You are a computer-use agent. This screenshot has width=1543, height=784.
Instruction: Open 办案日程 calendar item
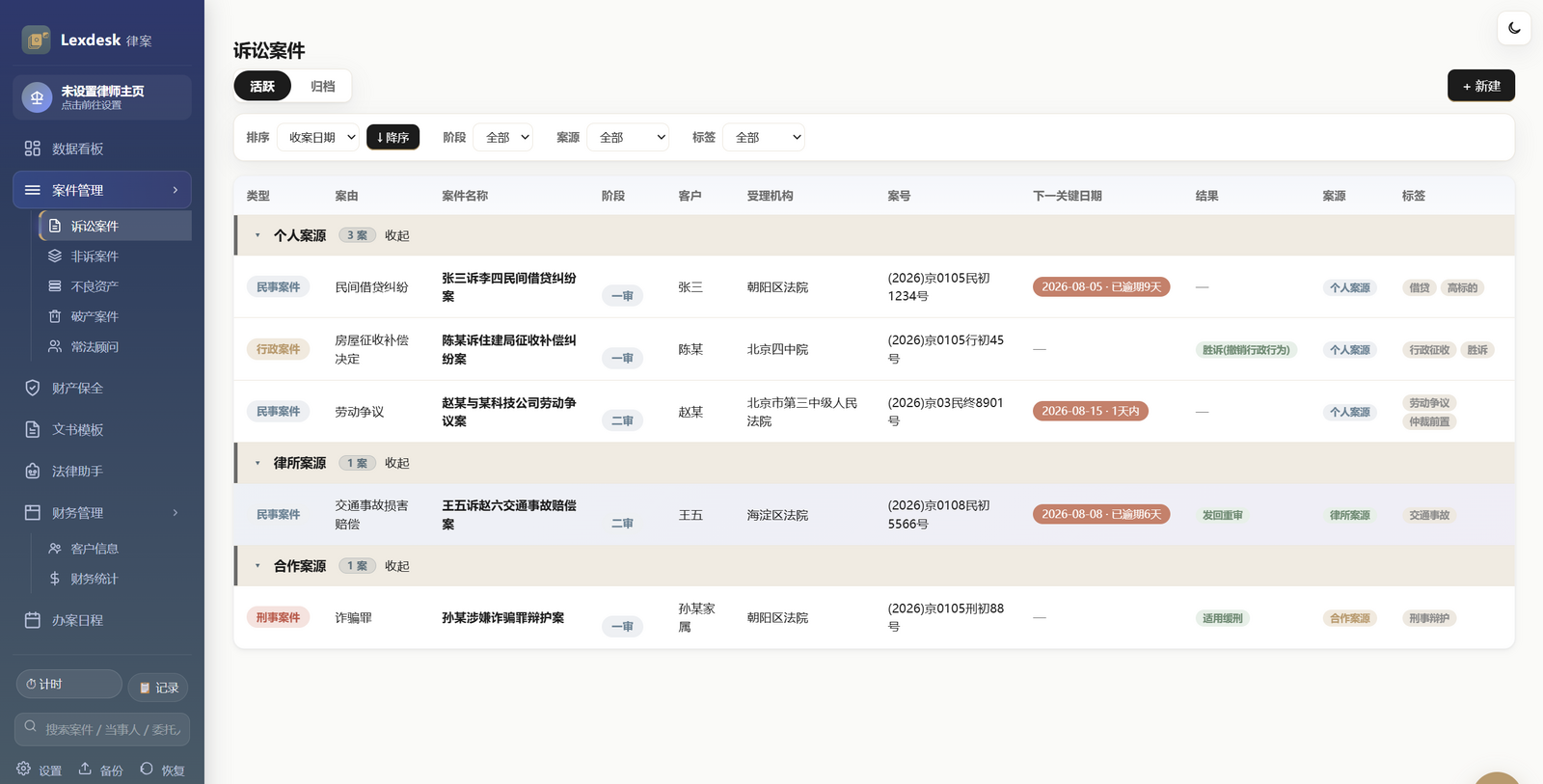click(x=102, y=620)
